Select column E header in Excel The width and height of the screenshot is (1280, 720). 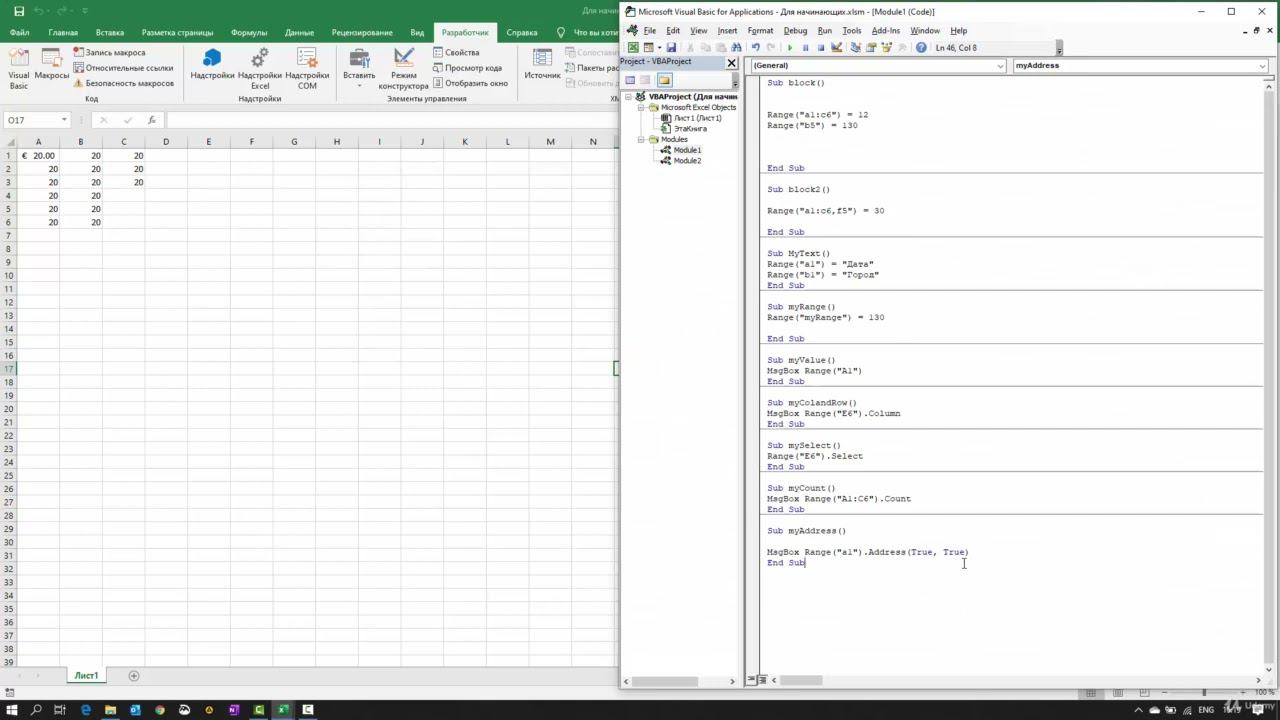208,141
